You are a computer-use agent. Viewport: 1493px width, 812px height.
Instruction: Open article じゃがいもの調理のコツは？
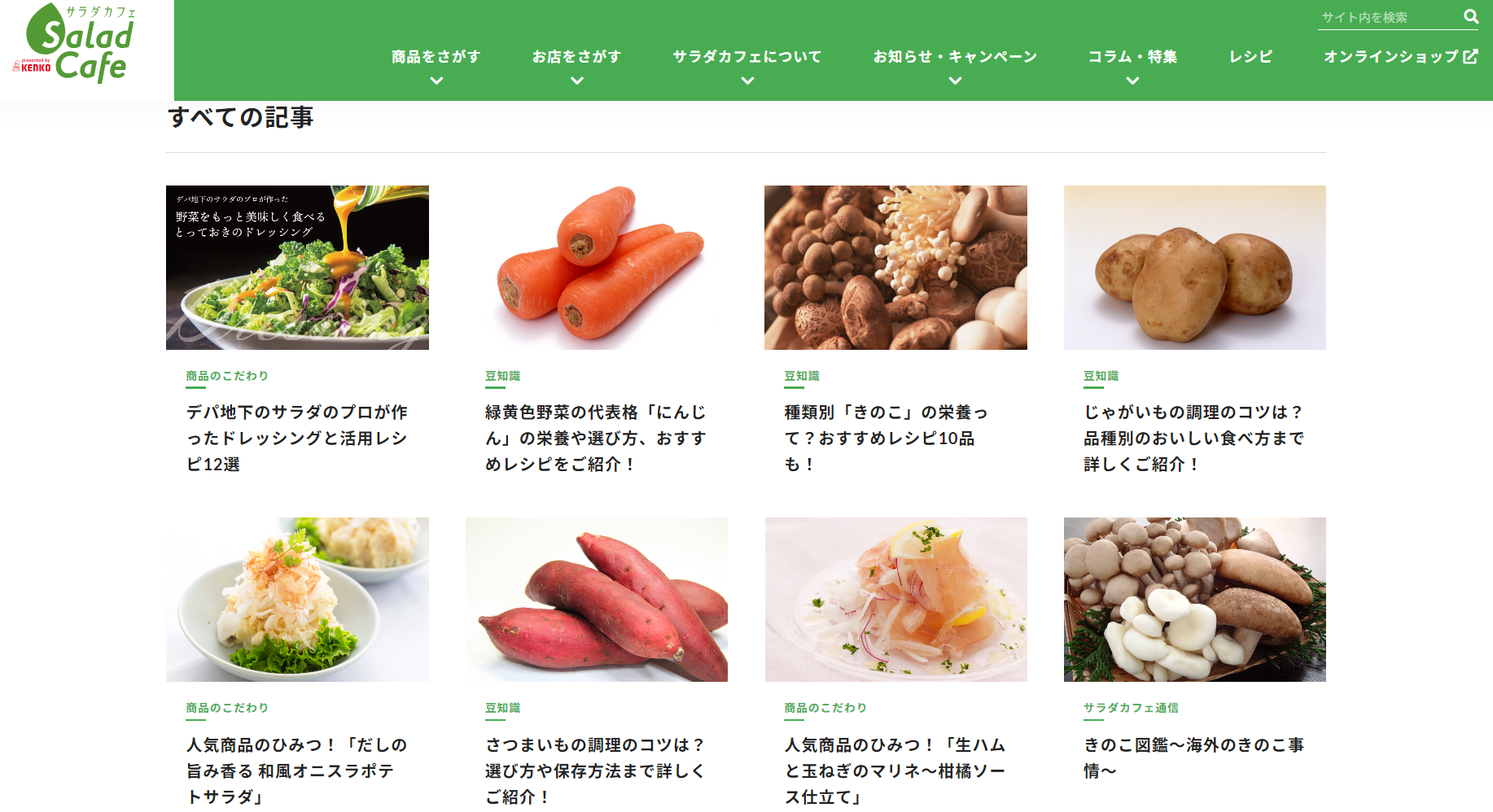(x=1194, y=438)
